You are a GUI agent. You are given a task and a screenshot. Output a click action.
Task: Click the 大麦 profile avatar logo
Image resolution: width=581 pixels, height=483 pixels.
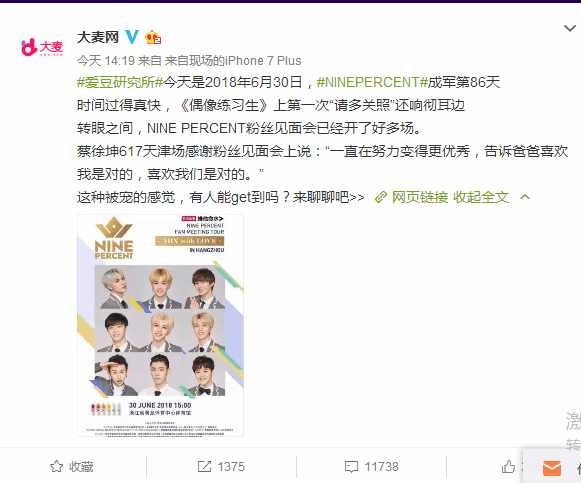point(42,47)
